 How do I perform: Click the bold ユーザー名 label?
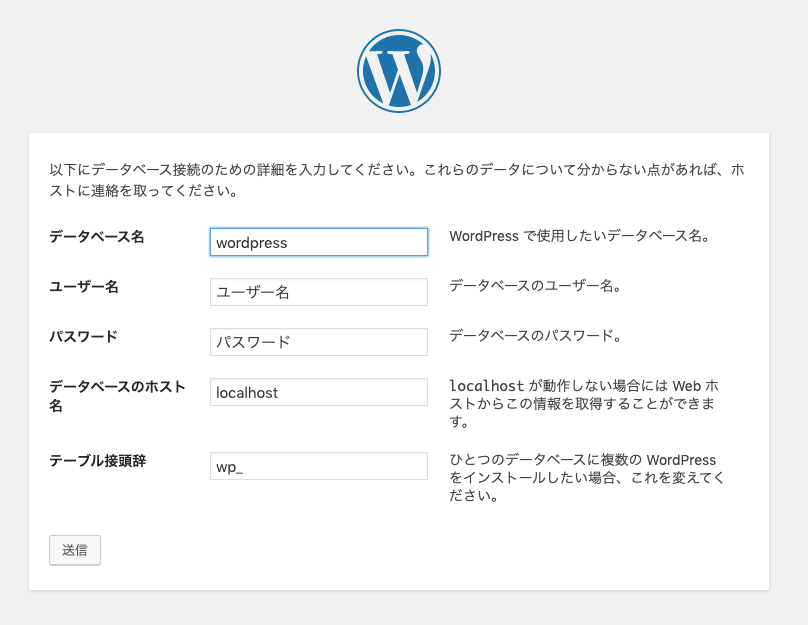tap(84, 287)
